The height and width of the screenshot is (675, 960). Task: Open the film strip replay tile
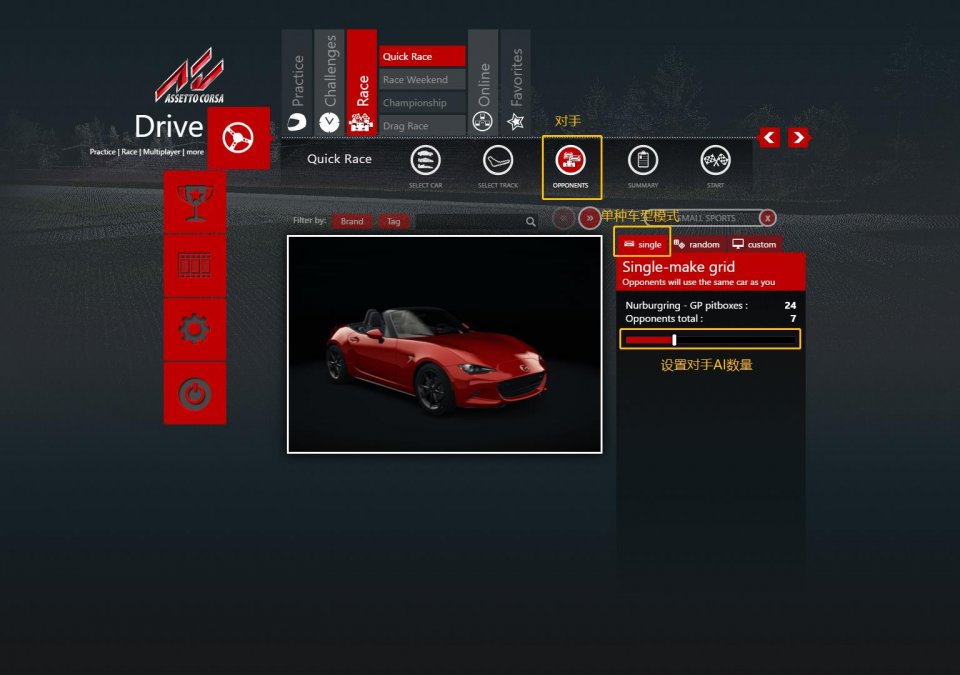point(195,266)
